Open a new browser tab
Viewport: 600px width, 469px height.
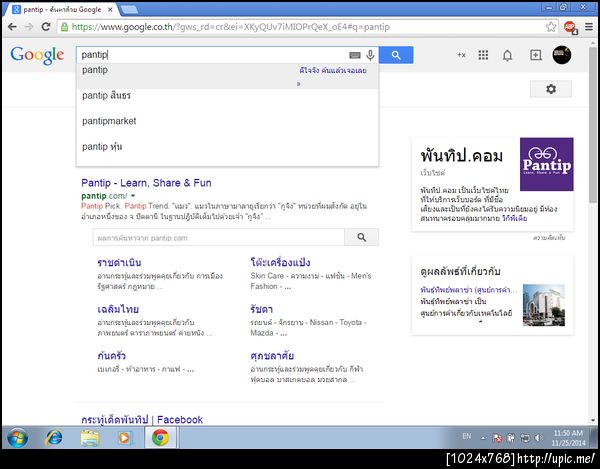[129, 10]
